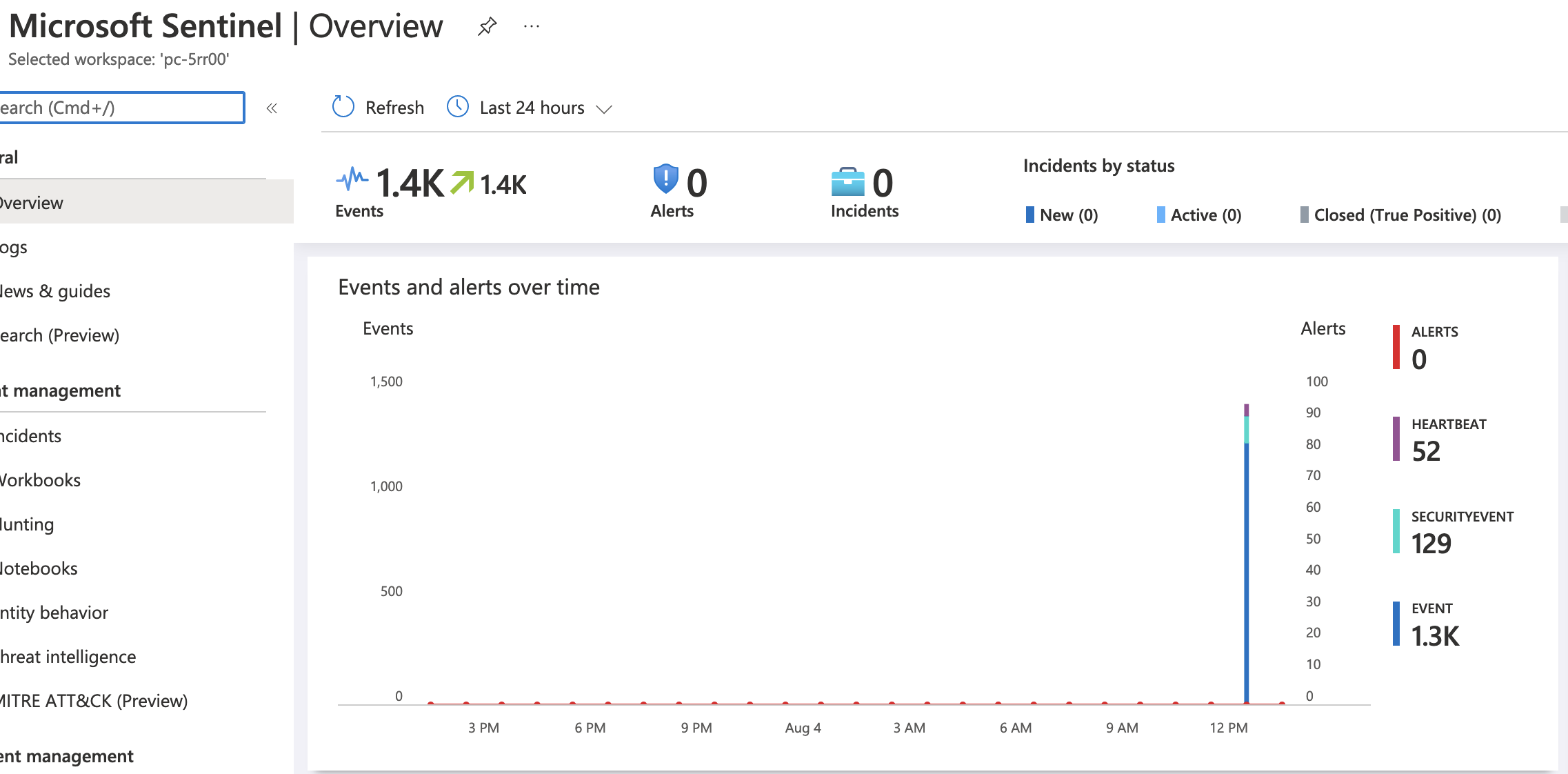1568x774 pixels.
Task: Pin the Sentinel overview to dashboard
Action: click(487, 27)
